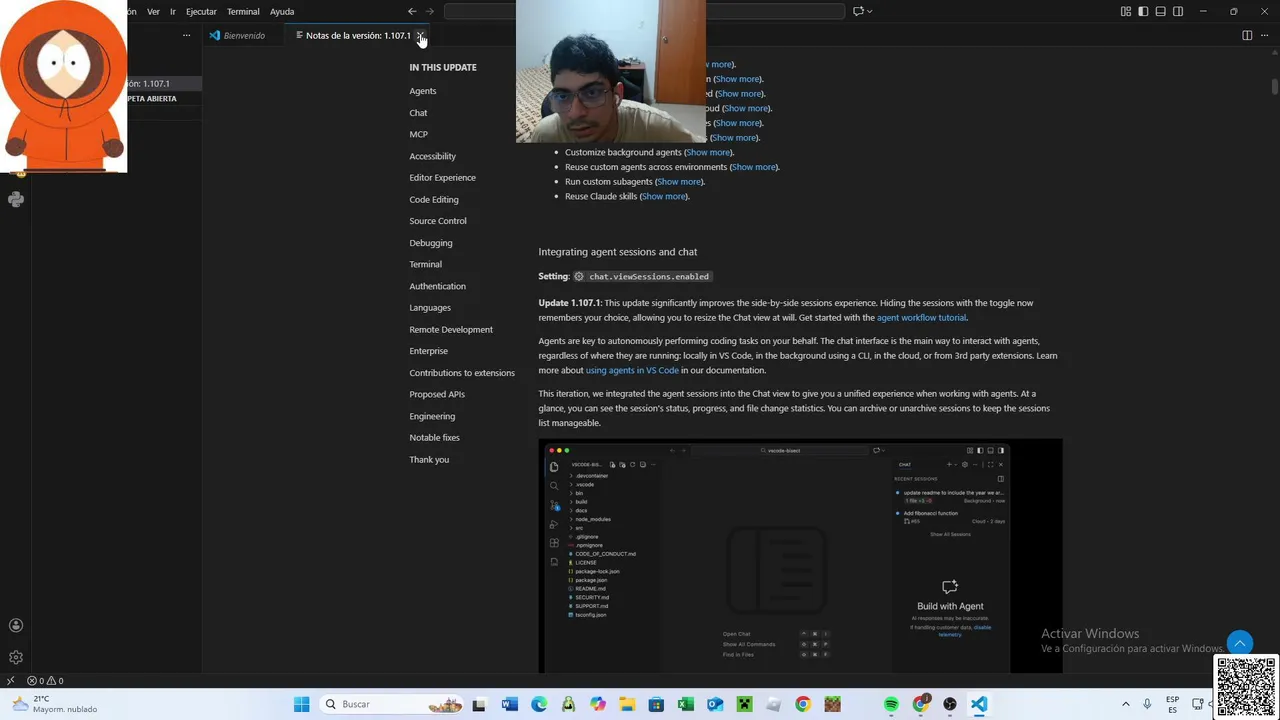Open the Terminal menu
The image size is (1280, 720).
pyautogui.click(x=243, y=12)
